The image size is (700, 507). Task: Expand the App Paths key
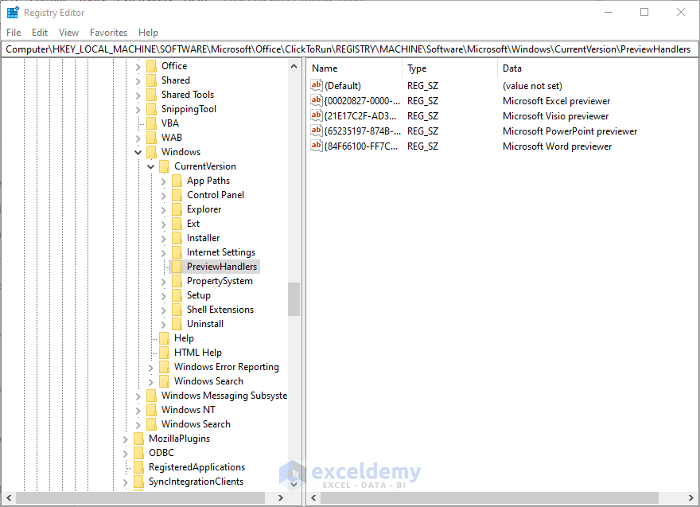point(163,181)
